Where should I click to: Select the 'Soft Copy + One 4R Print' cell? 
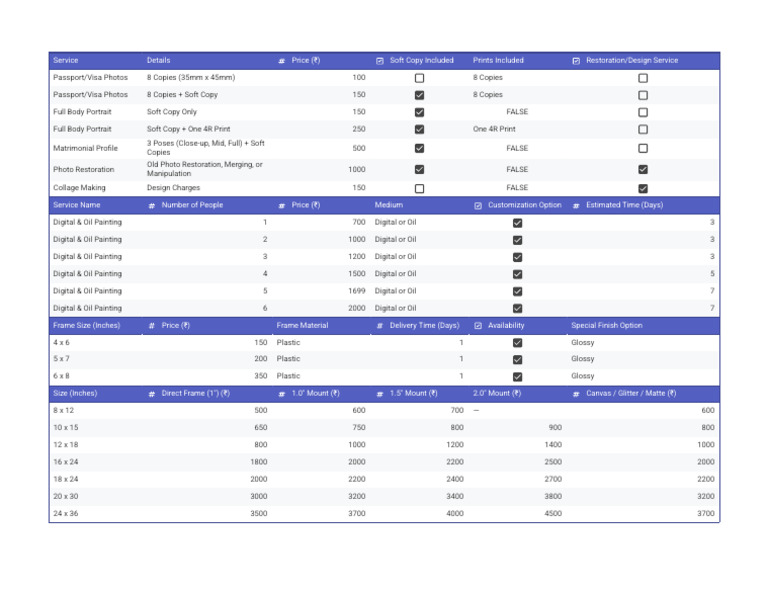[x=207, y=129]
